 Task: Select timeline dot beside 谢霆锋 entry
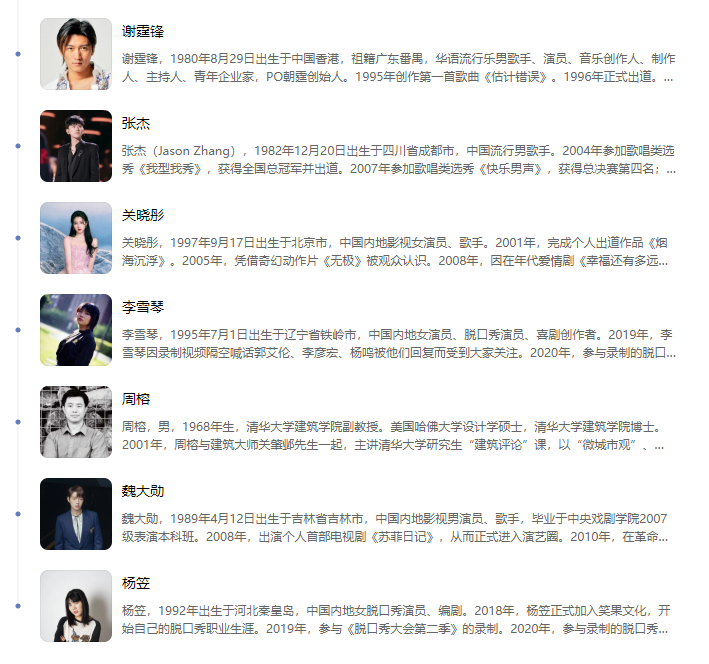[x=18, y=54]
